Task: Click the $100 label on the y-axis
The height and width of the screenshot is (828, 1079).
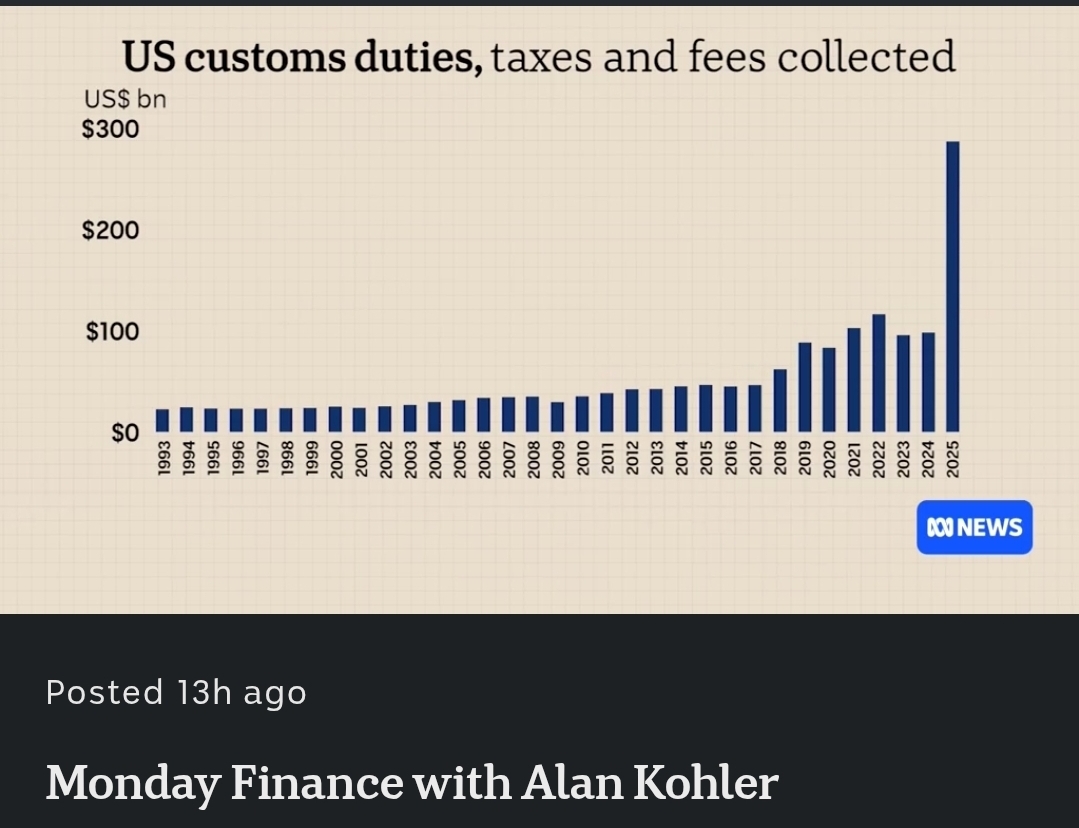Action: (110, 332)
